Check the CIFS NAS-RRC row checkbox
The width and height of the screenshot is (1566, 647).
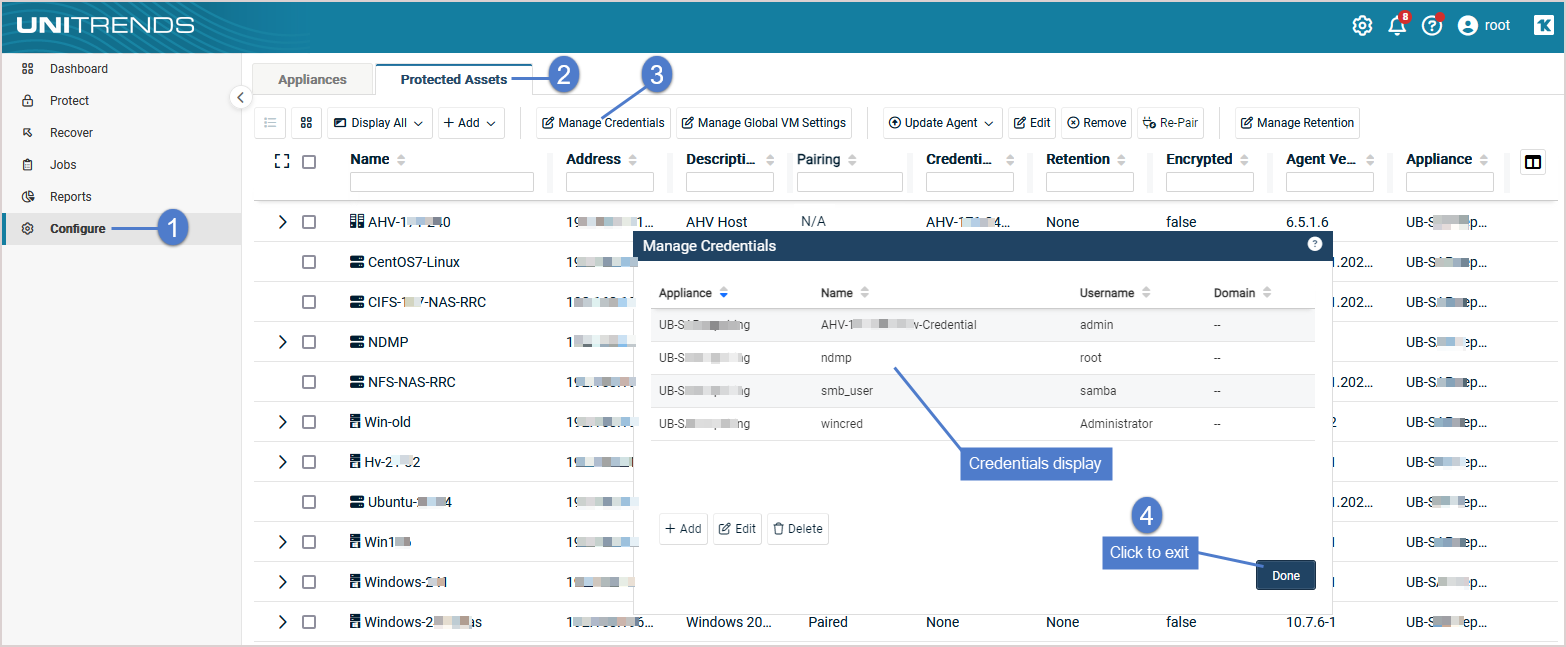[309, 302]
